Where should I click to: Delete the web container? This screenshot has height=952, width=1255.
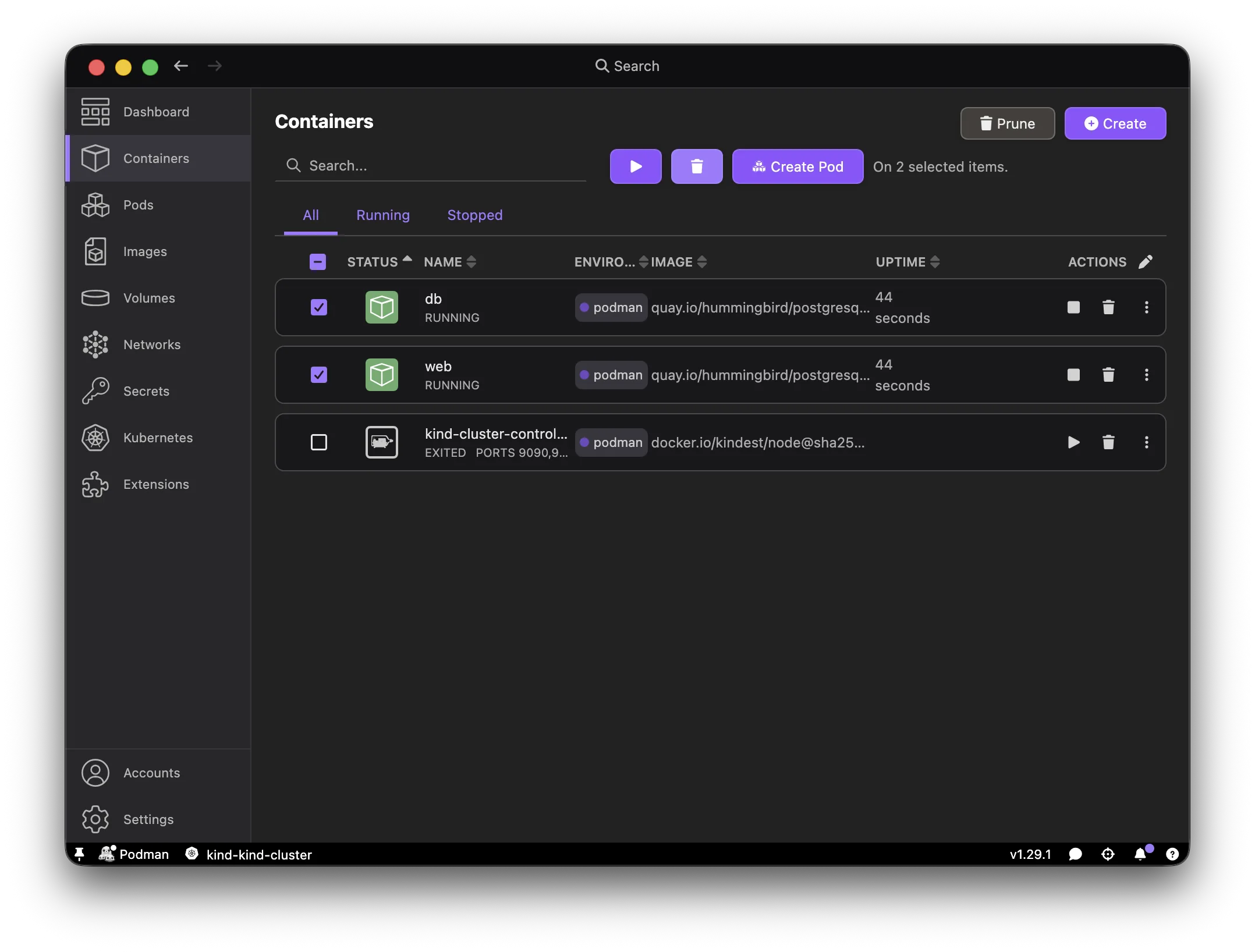point(1108,375)
